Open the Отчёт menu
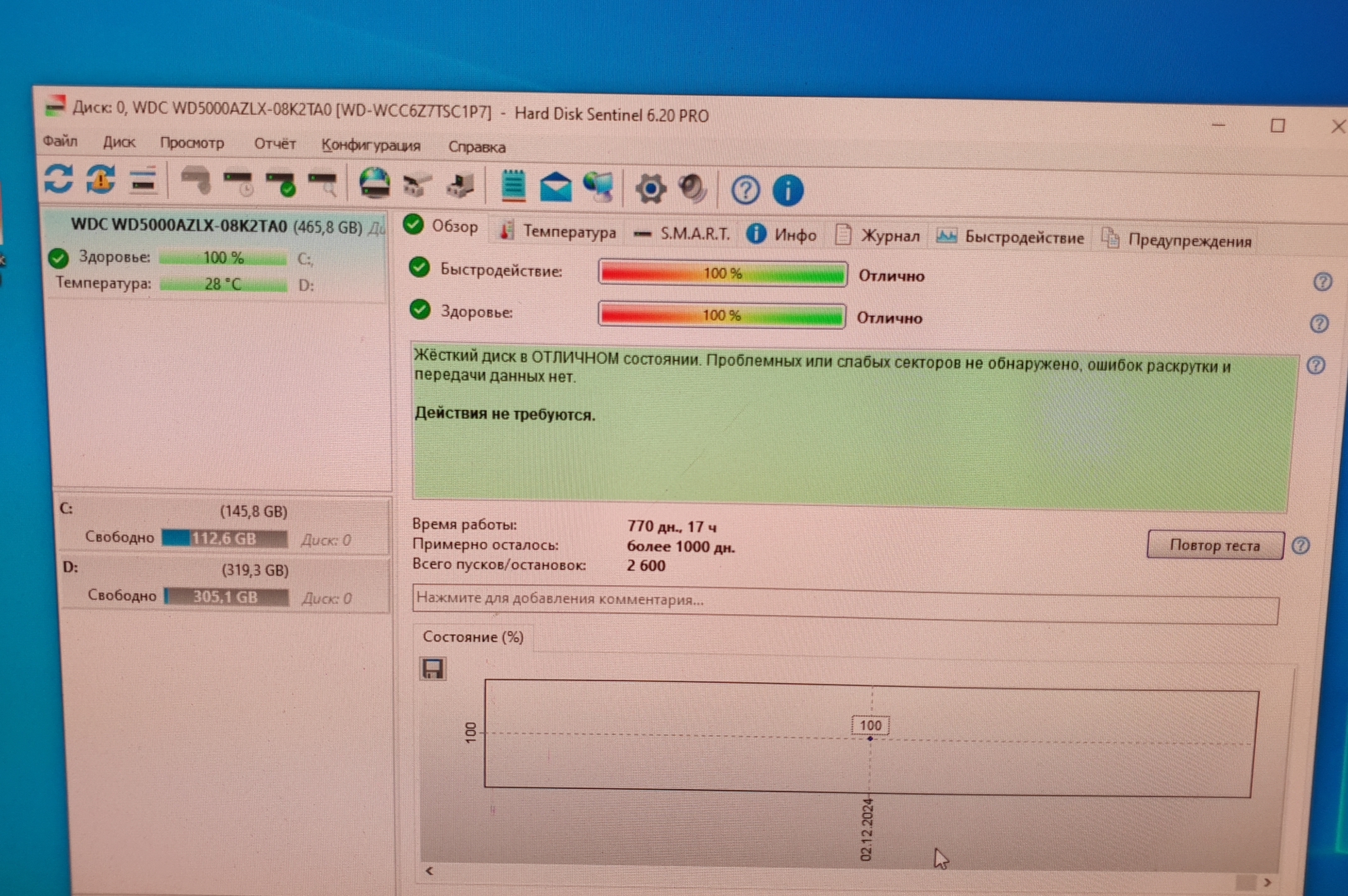 275,144
